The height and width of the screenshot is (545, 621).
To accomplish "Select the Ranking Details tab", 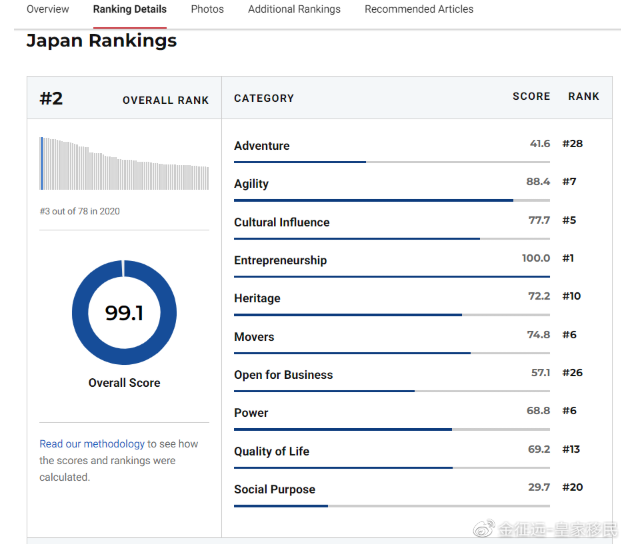I will click(130, 9).
